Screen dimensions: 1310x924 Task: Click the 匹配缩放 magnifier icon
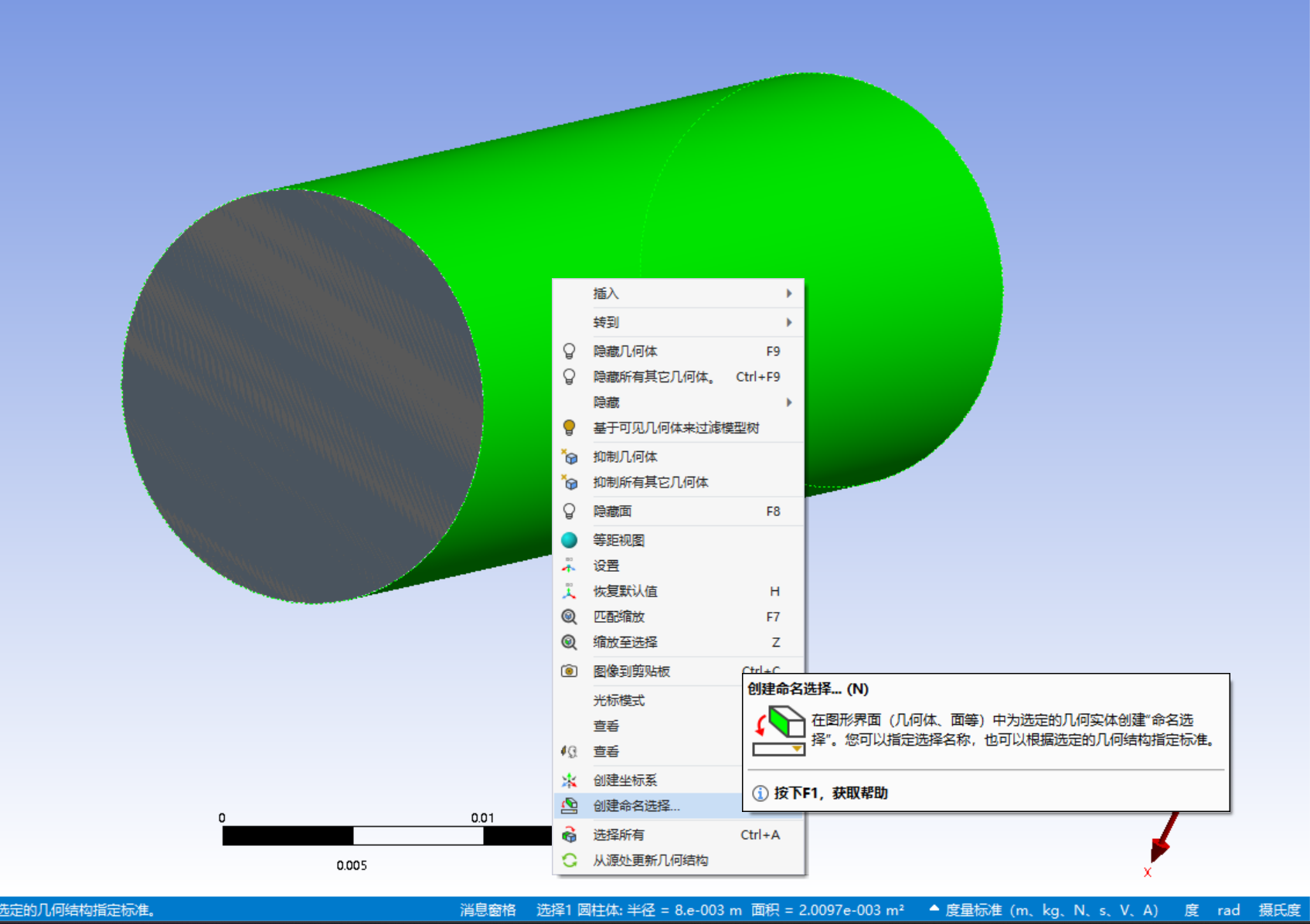(569, 617)
